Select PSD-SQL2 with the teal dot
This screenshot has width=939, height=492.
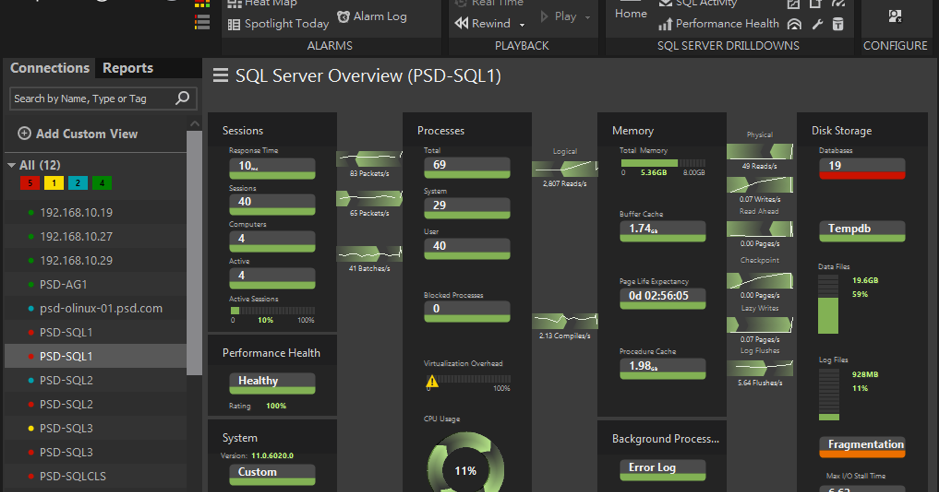tap(96, 380)
